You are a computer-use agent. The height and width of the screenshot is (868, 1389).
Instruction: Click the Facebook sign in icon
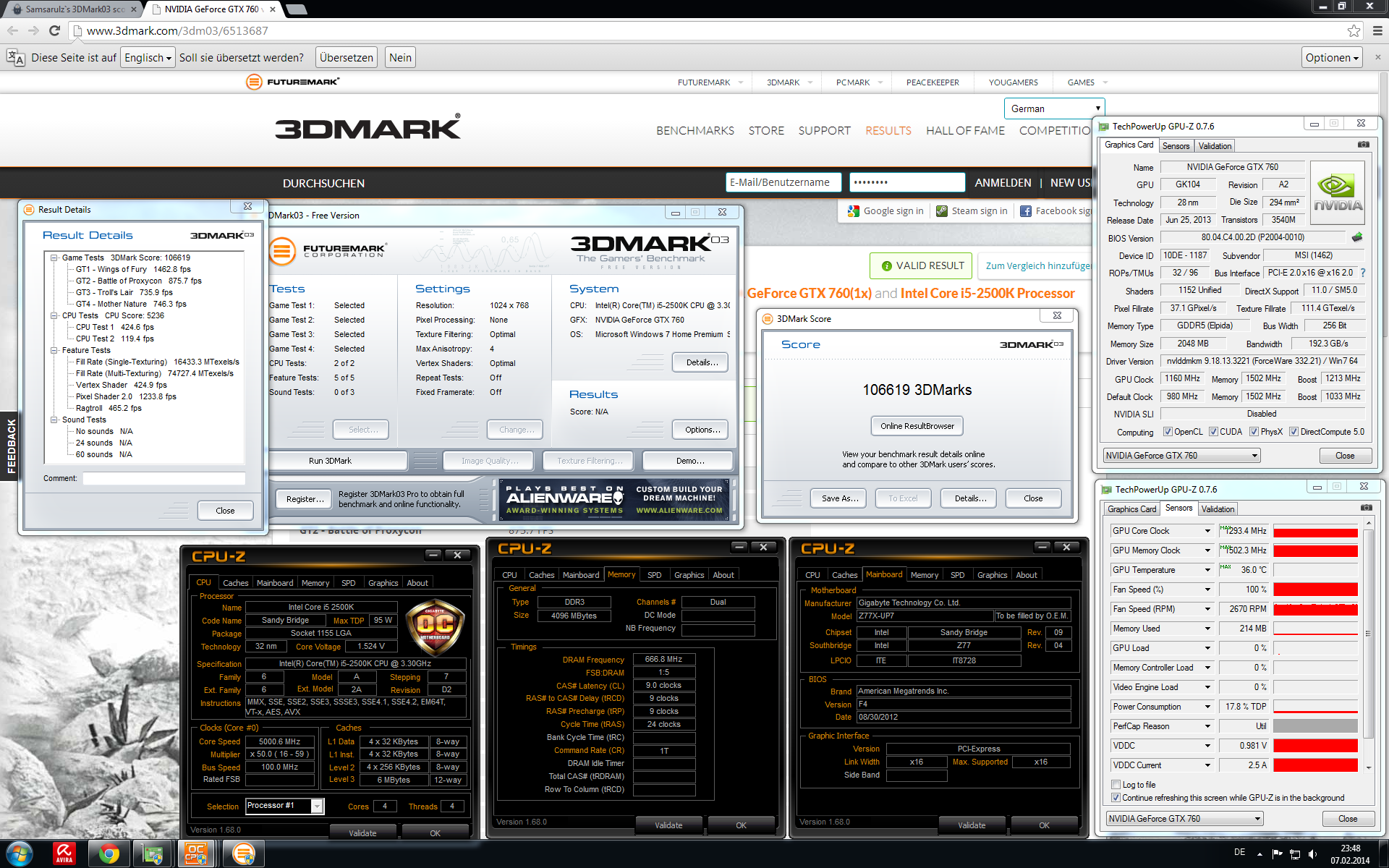(1025, 211)
